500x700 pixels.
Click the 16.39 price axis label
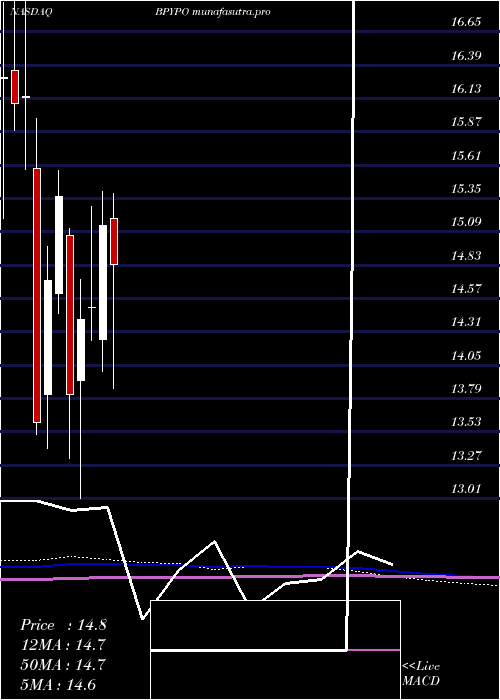pos(466,56)
